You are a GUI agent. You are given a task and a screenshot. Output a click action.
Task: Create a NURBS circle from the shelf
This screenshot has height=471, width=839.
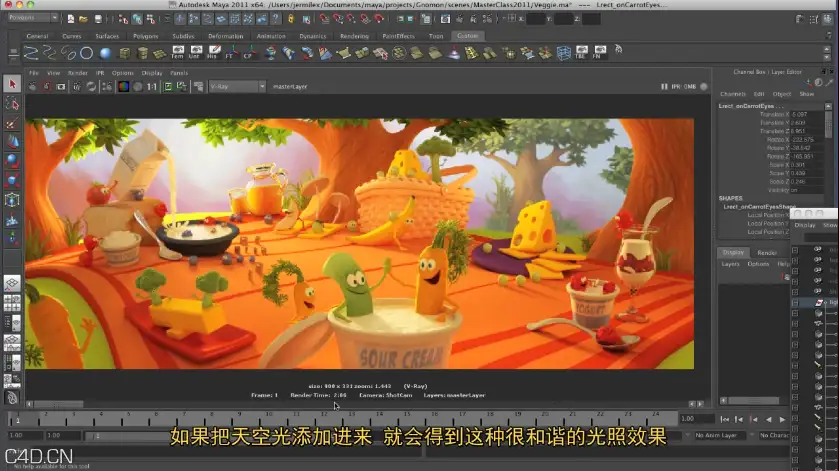click(x=86, y=53)
